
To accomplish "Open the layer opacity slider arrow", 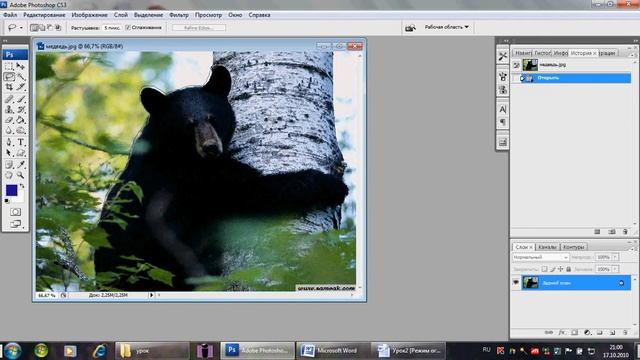I will click(615, 257).
